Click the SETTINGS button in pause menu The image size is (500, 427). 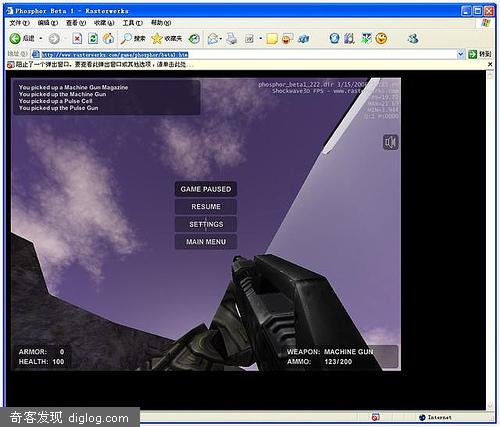206,224
